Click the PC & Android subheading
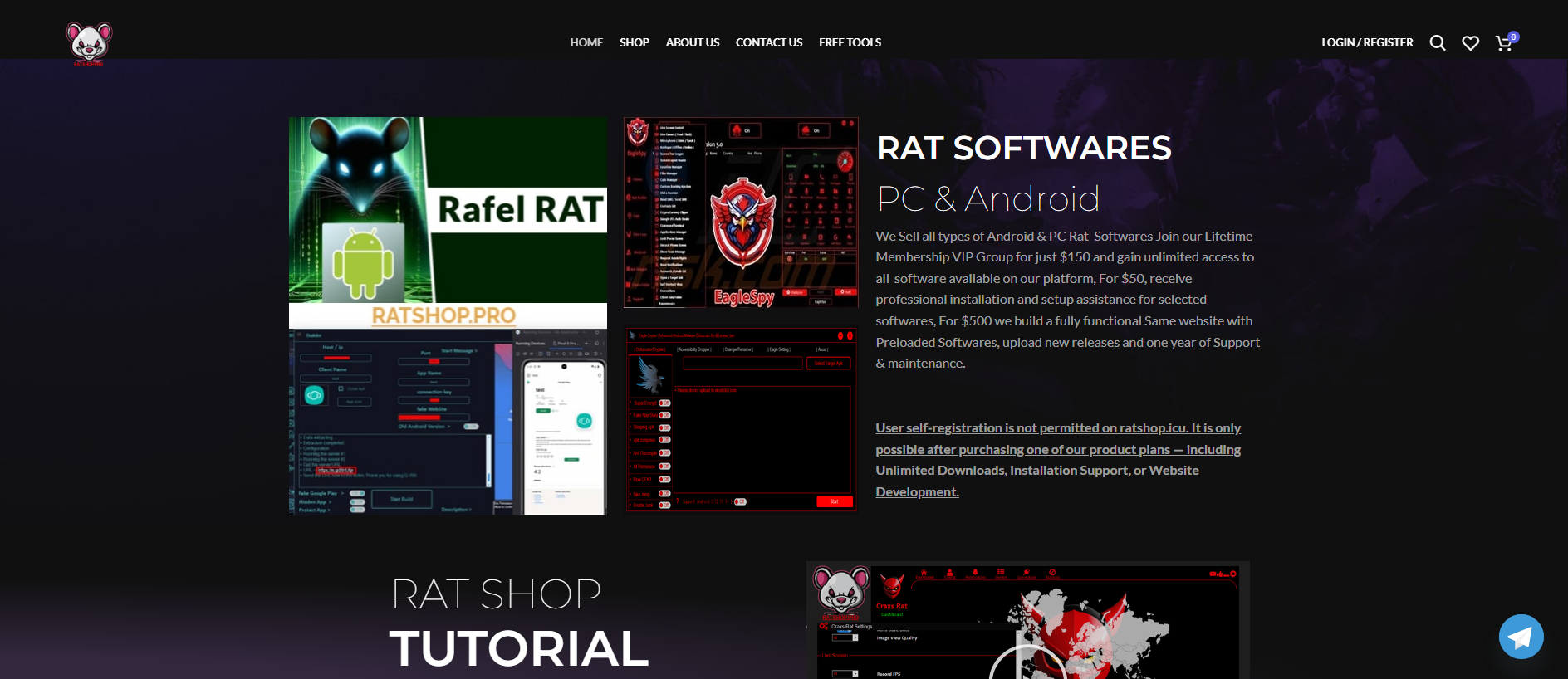The height and width of the screenshot is (679, 1568). 988,199
